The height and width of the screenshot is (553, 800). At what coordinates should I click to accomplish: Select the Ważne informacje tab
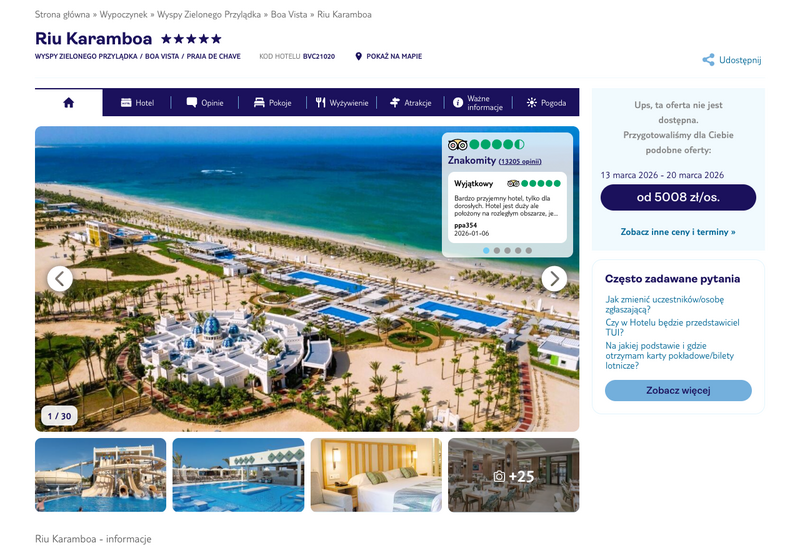point(478,103)
